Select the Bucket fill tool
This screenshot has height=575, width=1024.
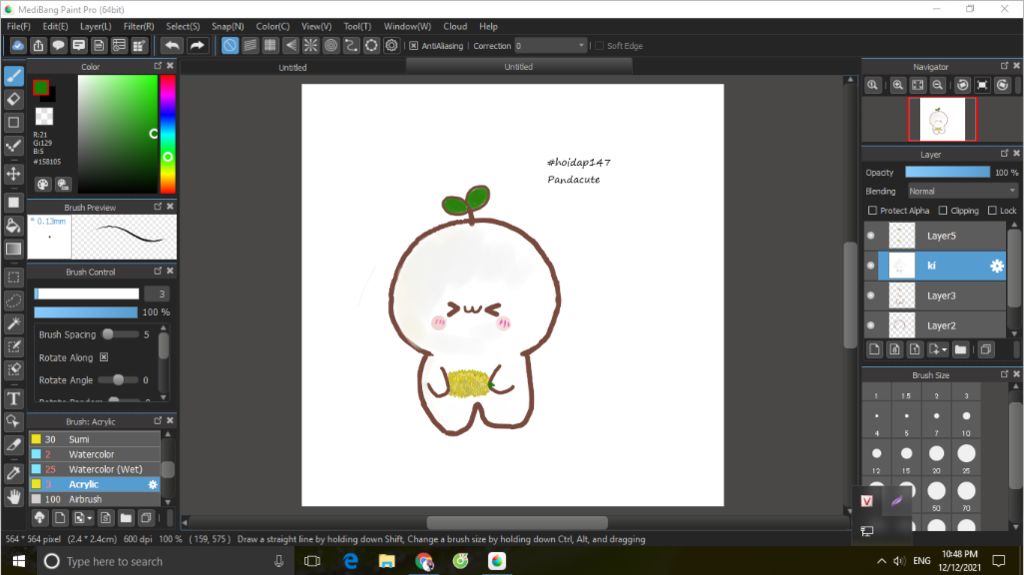(14, 226)
